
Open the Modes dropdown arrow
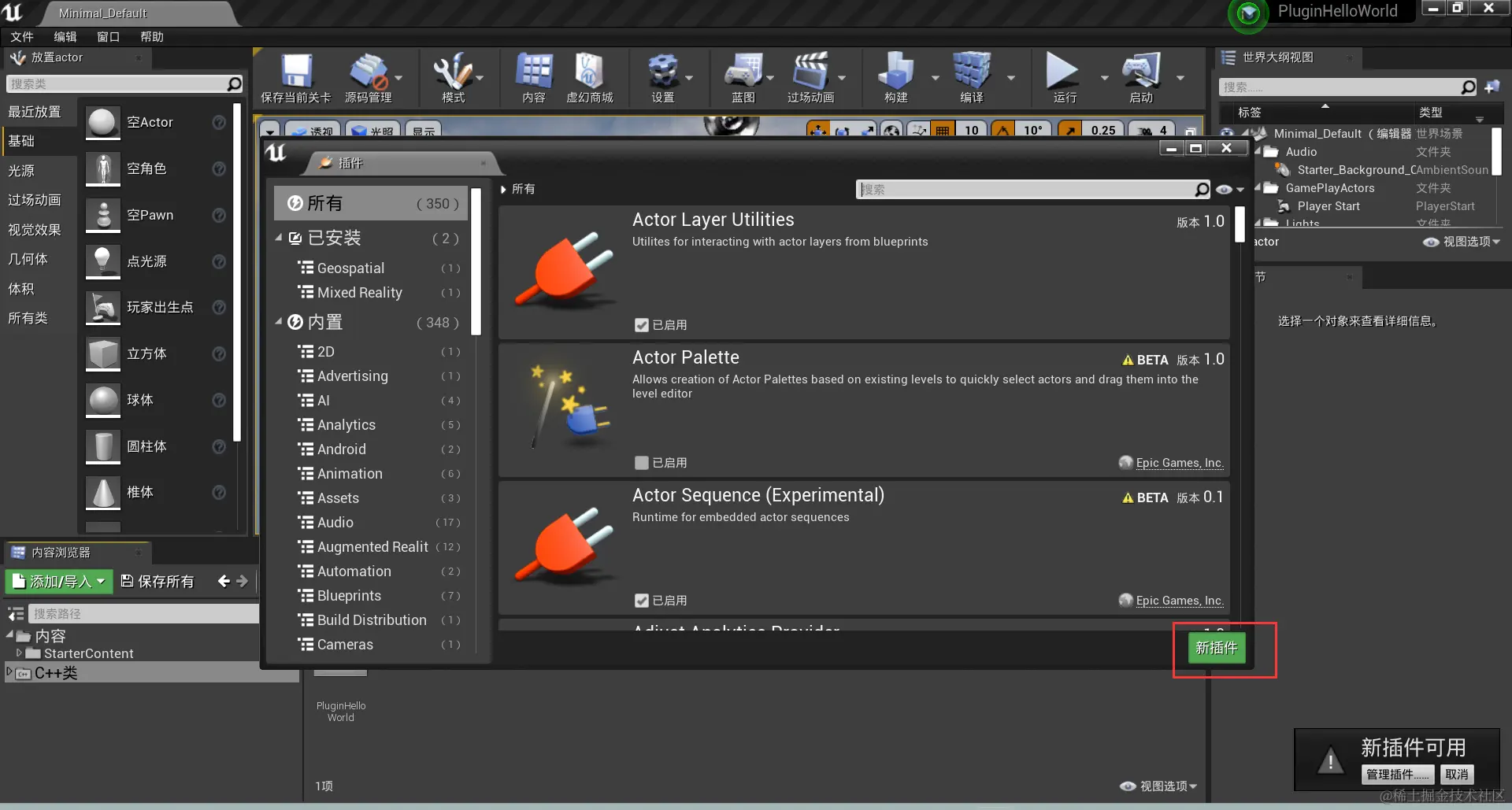480,78
